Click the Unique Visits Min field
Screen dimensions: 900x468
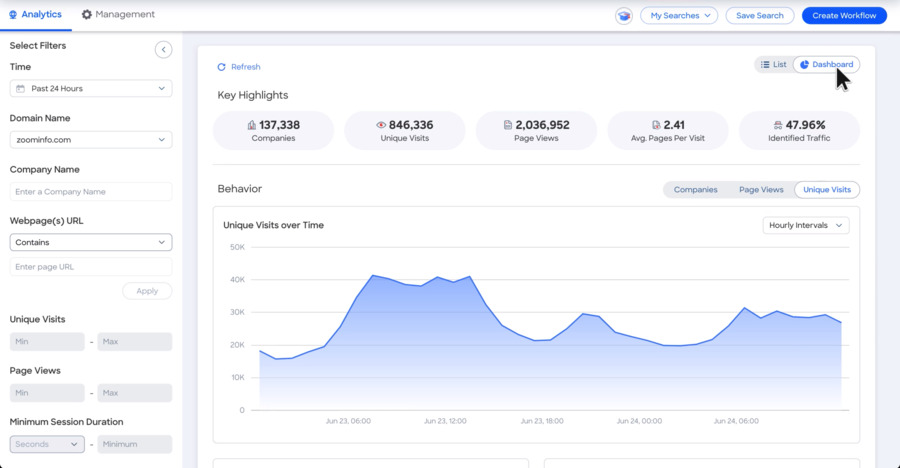tap(47, 342)
